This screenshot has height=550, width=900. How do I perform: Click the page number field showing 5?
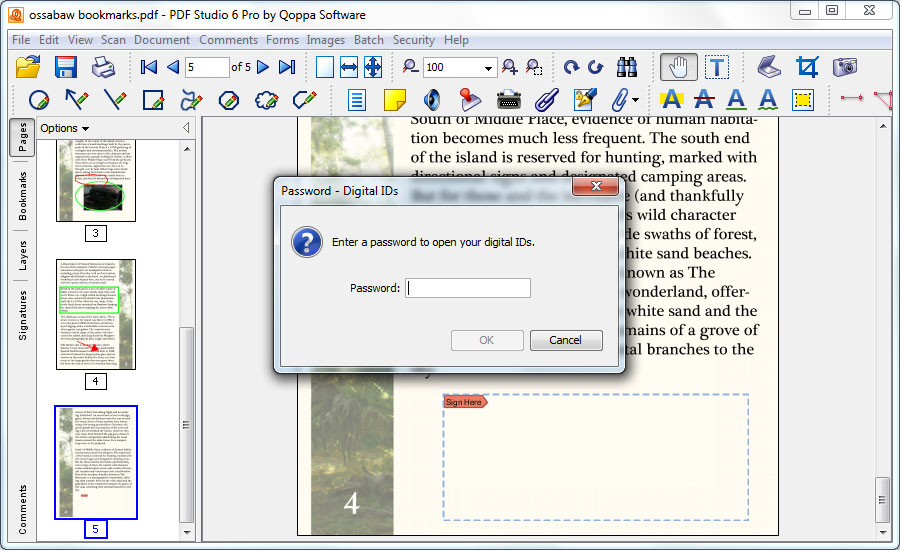point(206,67)
